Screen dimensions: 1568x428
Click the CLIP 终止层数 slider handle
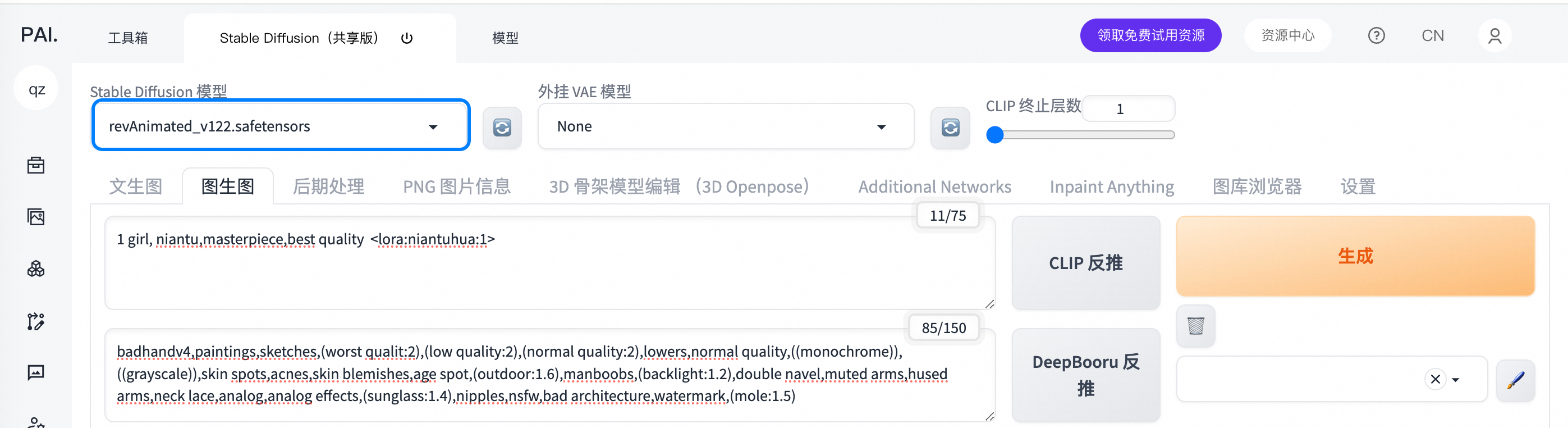994,135
